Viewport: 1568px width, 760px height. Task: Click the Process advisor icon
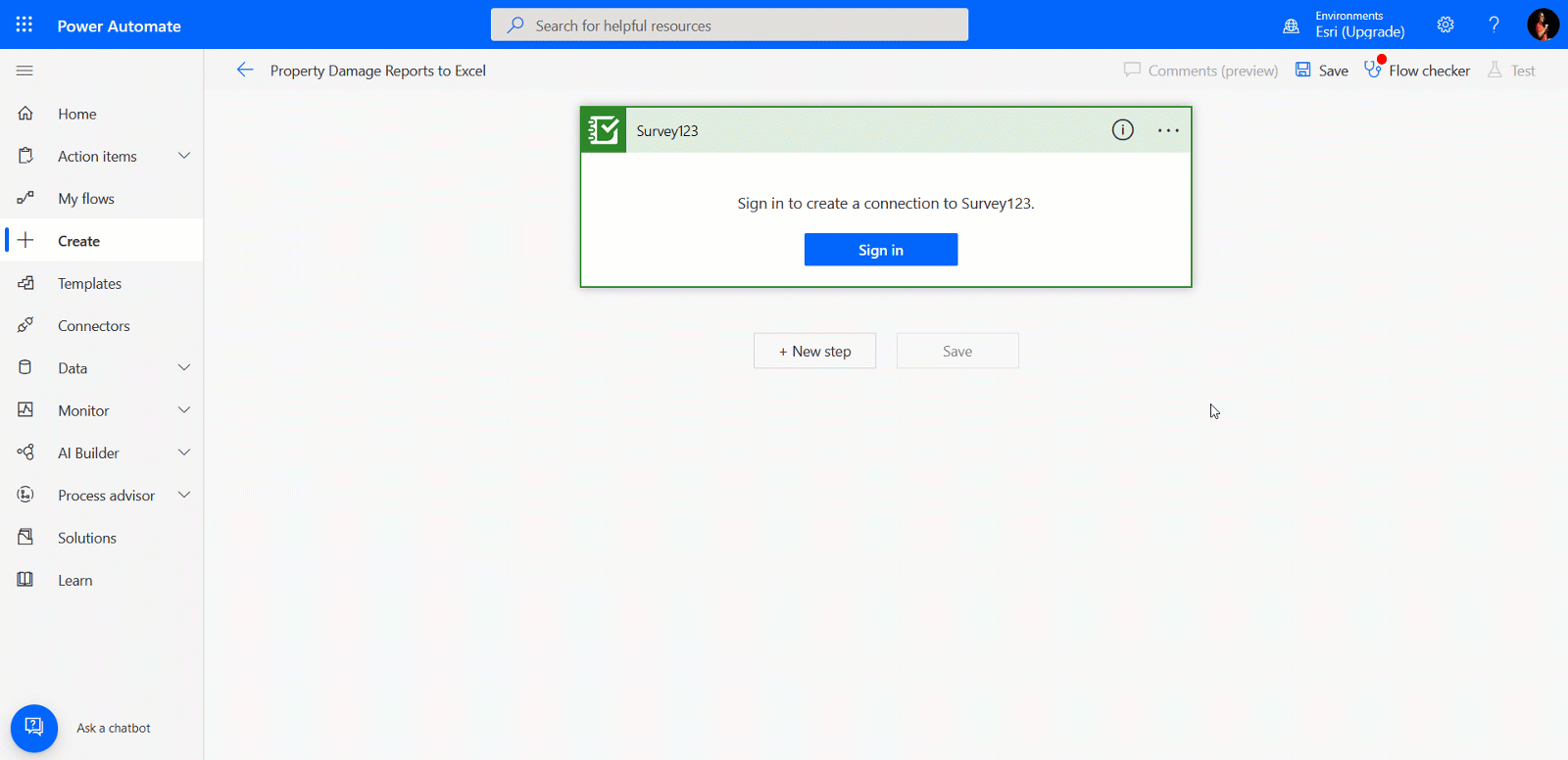tap(25, 495)
